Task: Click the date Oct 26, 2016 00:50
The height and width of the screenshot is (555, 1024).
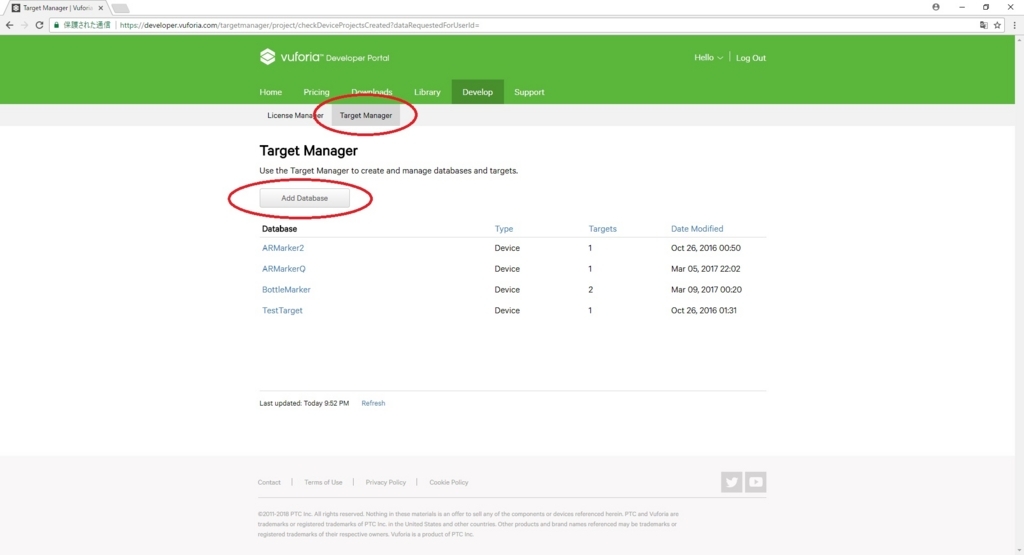Action: click(705, 248)
